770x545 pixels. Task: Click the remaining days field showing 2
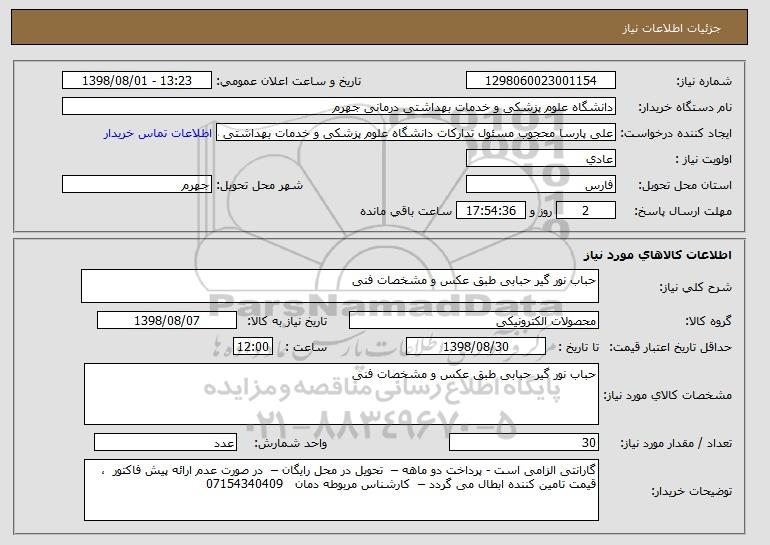coord(586,211)
